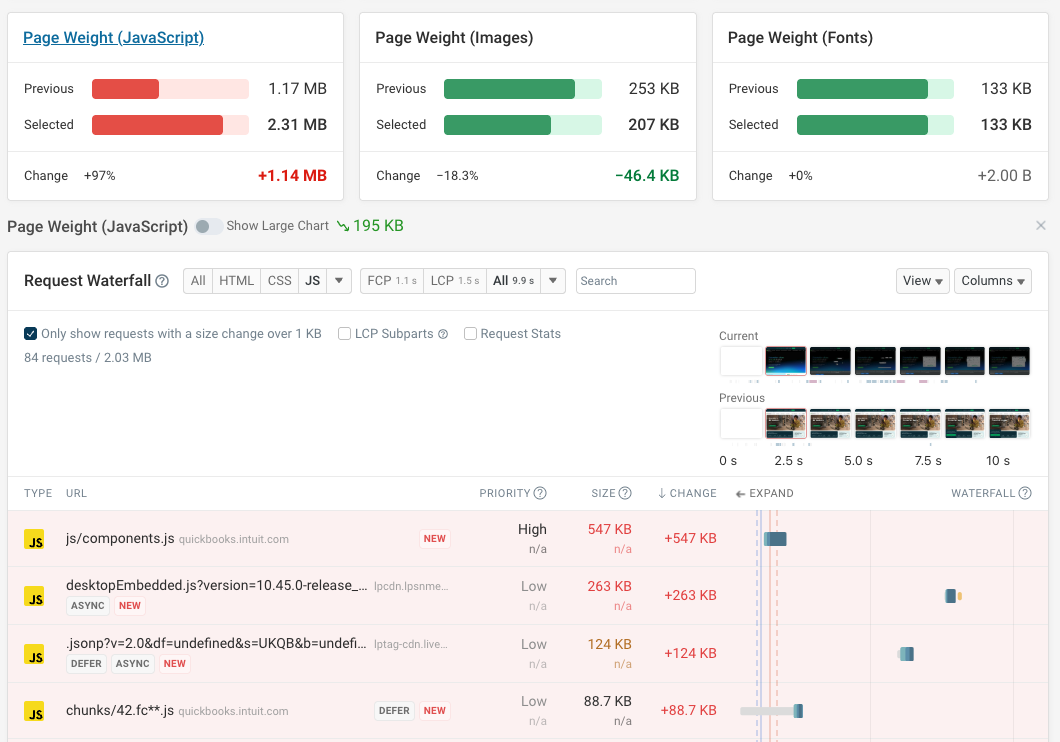Click the green 195 KB link

(x=378, y=226)
